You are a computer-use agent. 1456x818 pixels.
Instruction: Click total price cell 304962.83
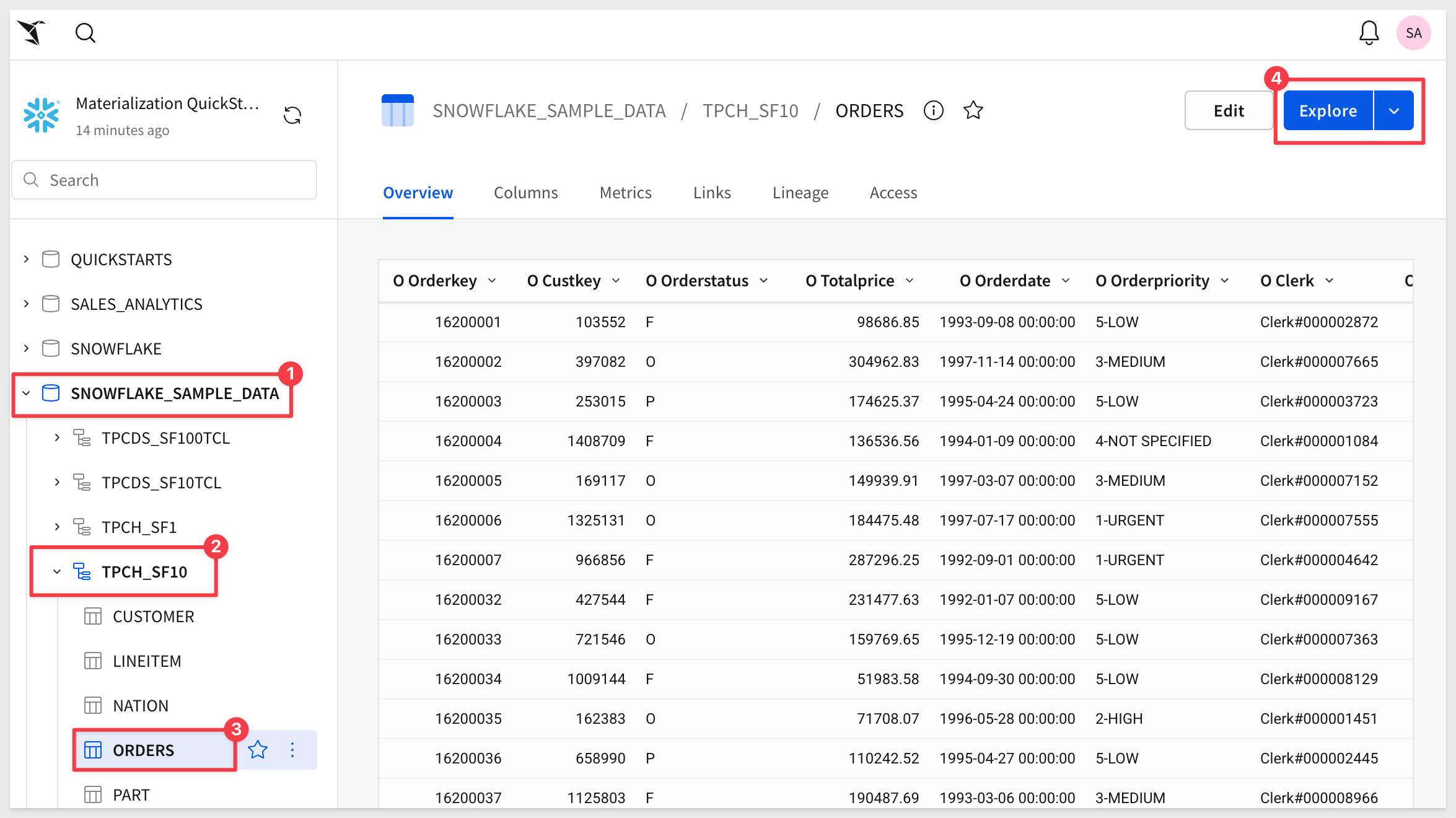coord(884,361)
